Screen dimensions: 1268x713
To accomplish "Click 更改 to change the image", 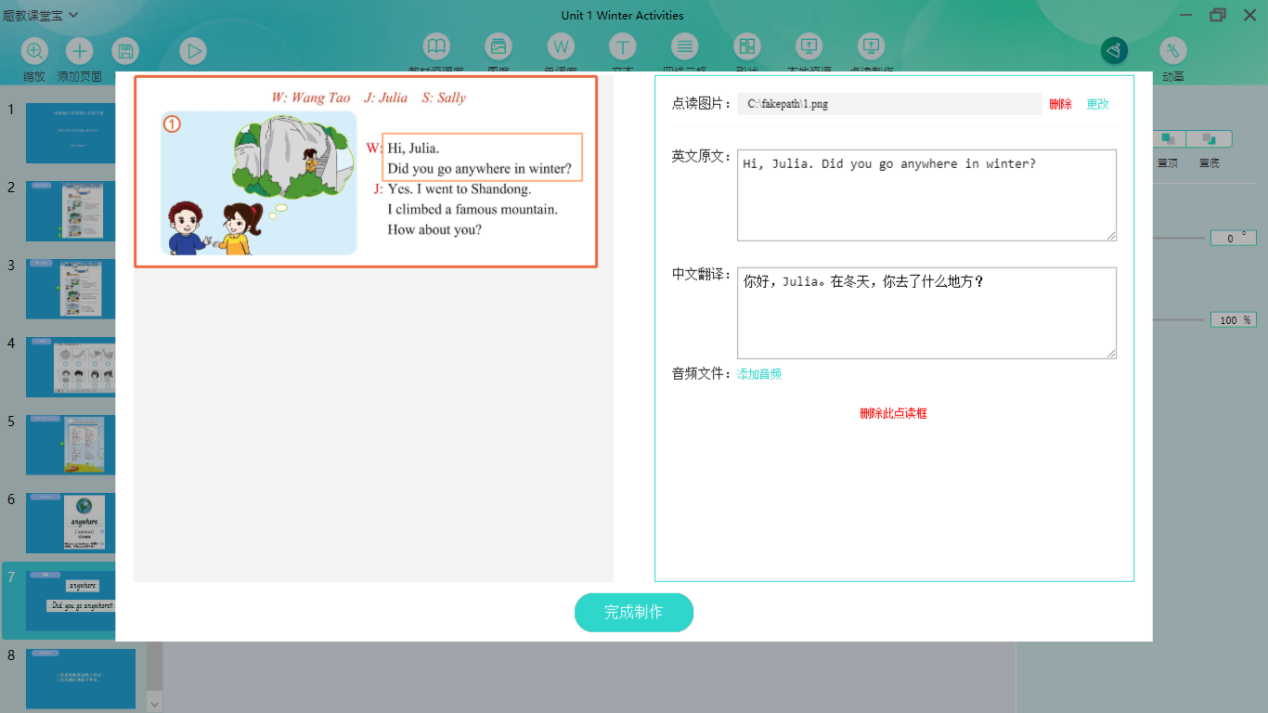I will point(1097,104).
